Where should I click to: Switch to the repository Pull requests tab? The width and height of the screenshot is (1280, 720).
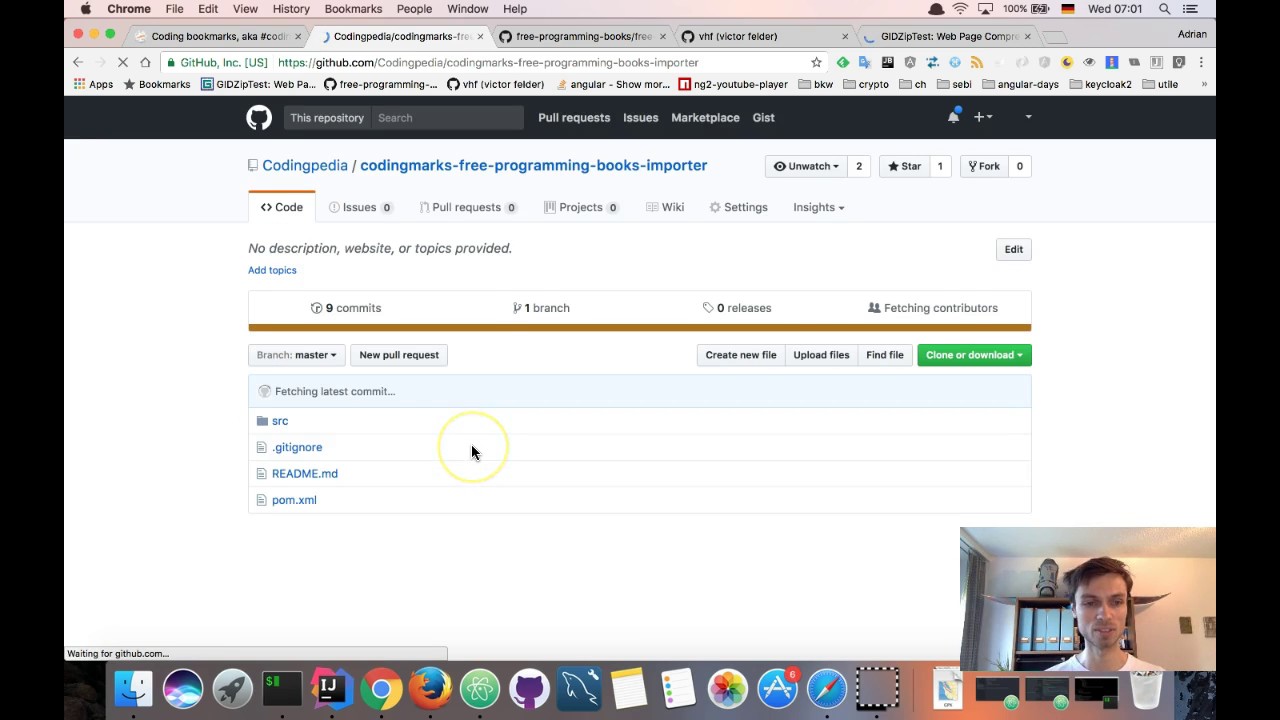point(467,207)
